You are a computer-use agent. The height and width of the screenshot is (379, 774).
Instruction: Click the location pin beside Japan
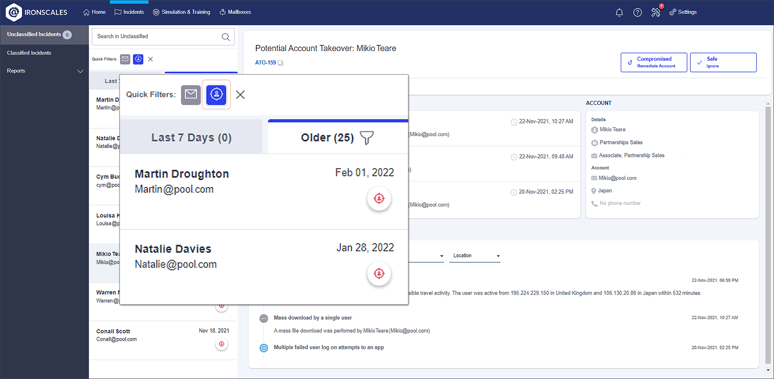tap(594, 190)
